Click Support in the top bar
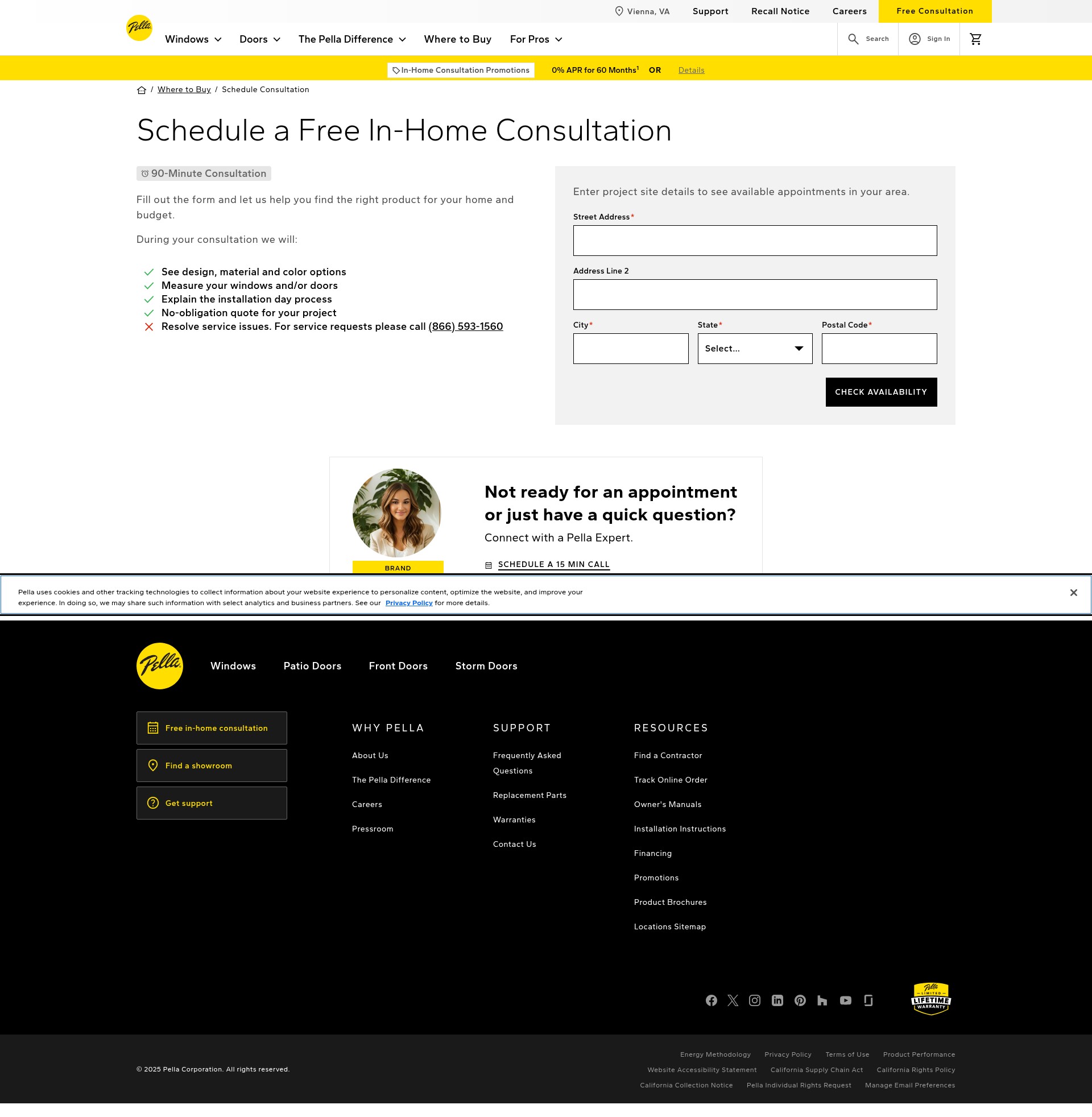The image size is (1092, 1117). (x=710, y=11)
